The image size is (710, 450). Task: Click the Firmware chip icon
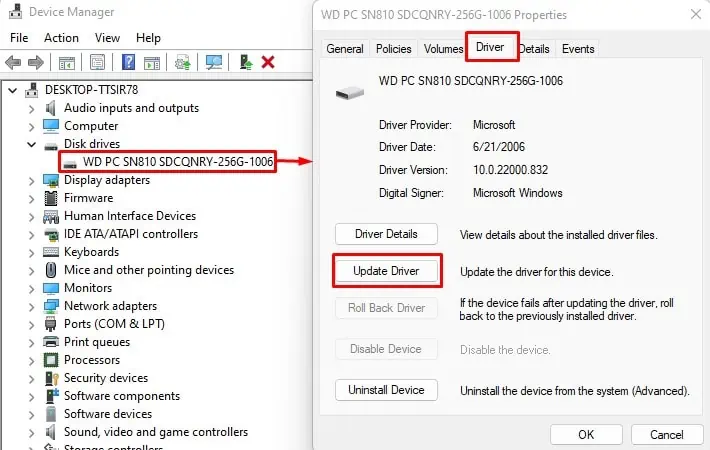[x=51, y=198]
